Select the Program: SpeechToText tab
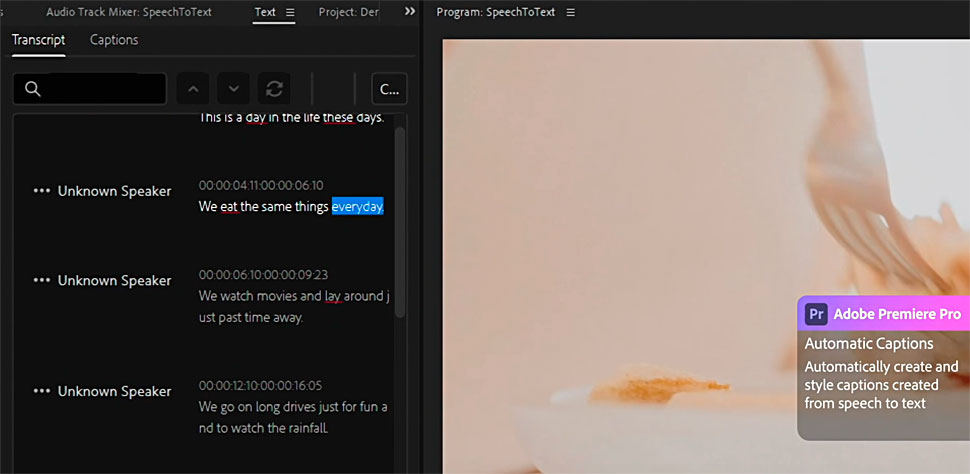970x474 pixels. click(496, 12)
